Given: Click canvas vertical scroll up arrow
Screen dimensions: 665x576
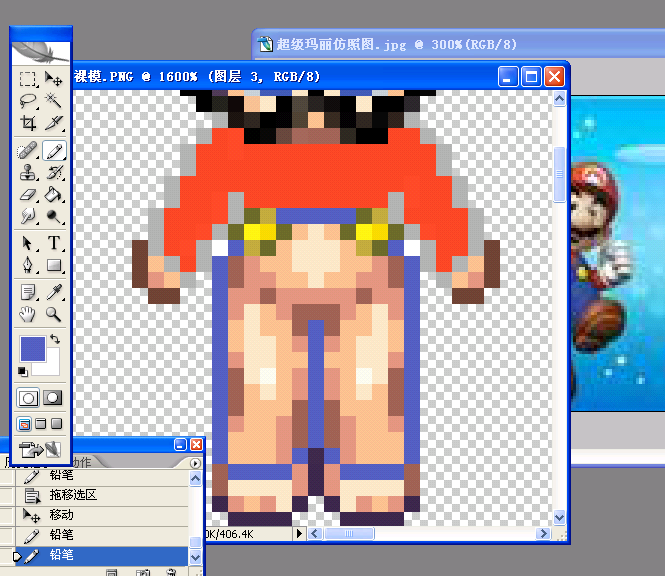Looking at the screenshot, I should pyautogui.click(x=559, y=99).
